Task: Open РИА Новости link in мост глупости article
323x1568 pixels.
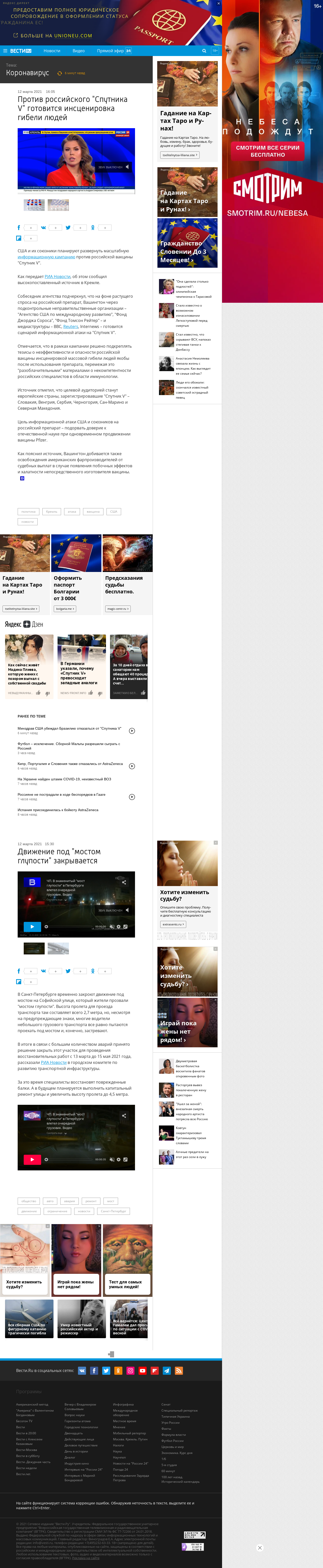Action: click(53, 1062)
